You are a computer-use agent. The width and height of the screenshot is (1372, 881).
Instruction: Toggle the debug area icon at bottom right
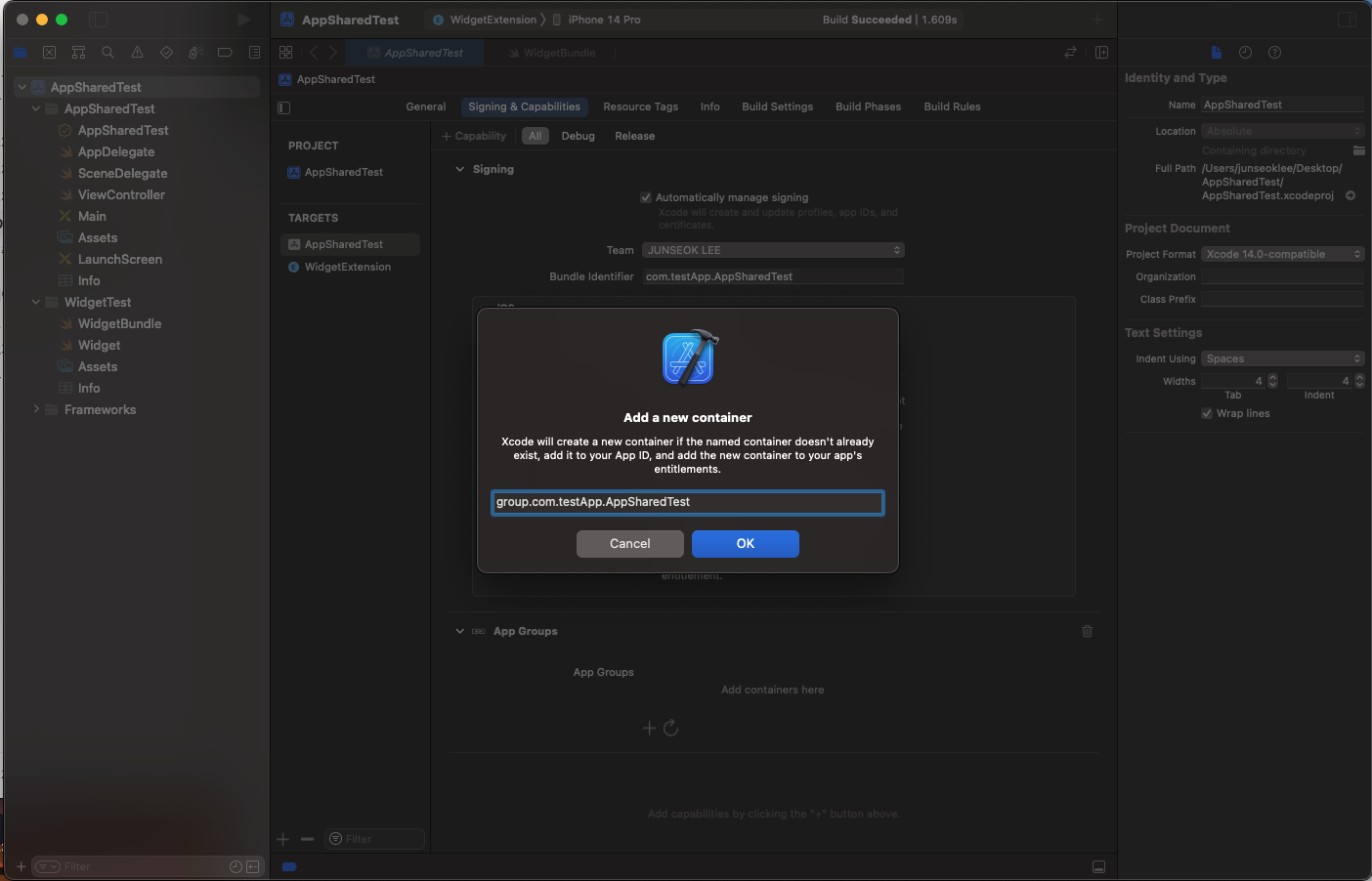coord(1098,867)
